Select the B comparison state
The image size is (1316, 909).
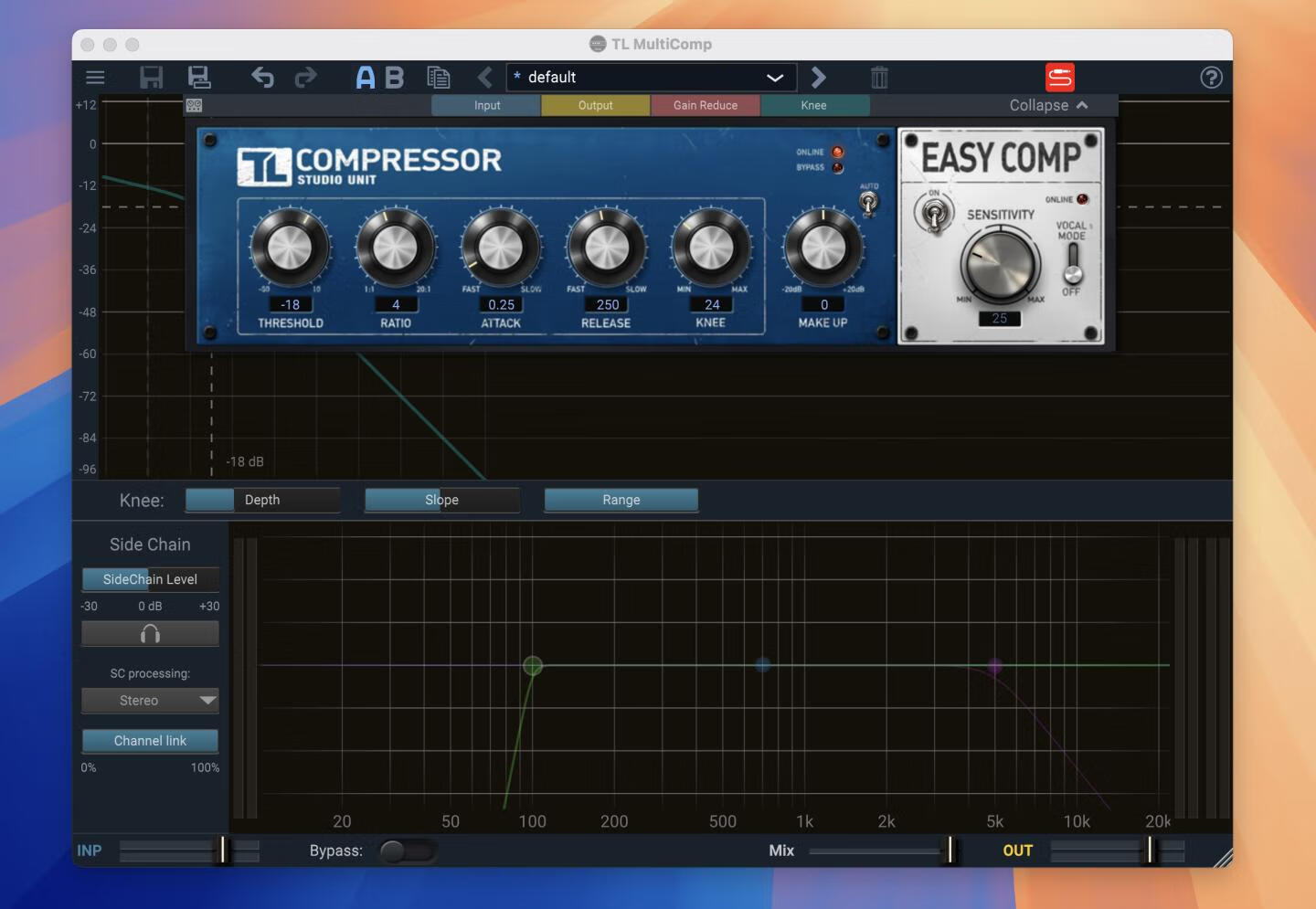[x=394, y=78]
